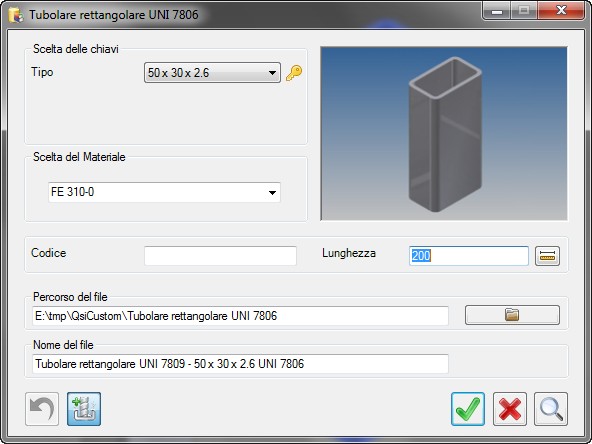Click the Lunghezza field showing 200
592x444 pixels.
[469, 256]
